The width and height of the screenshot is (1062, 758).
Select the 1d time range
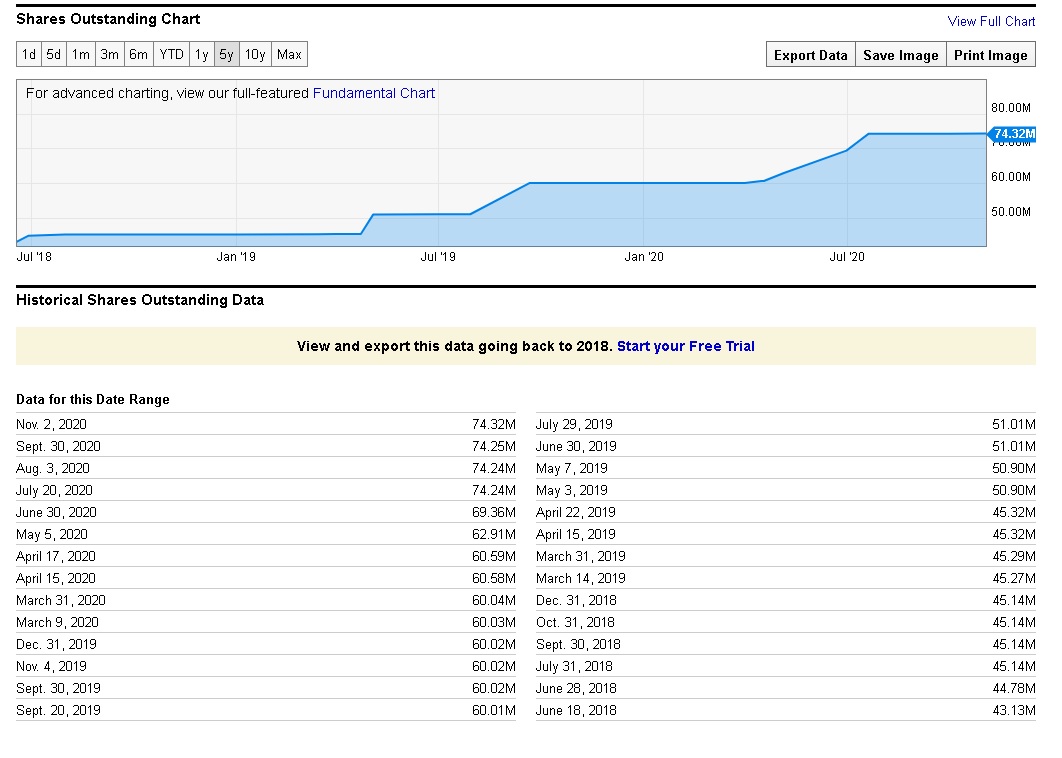pyautogui.click(x=29, y=55)
